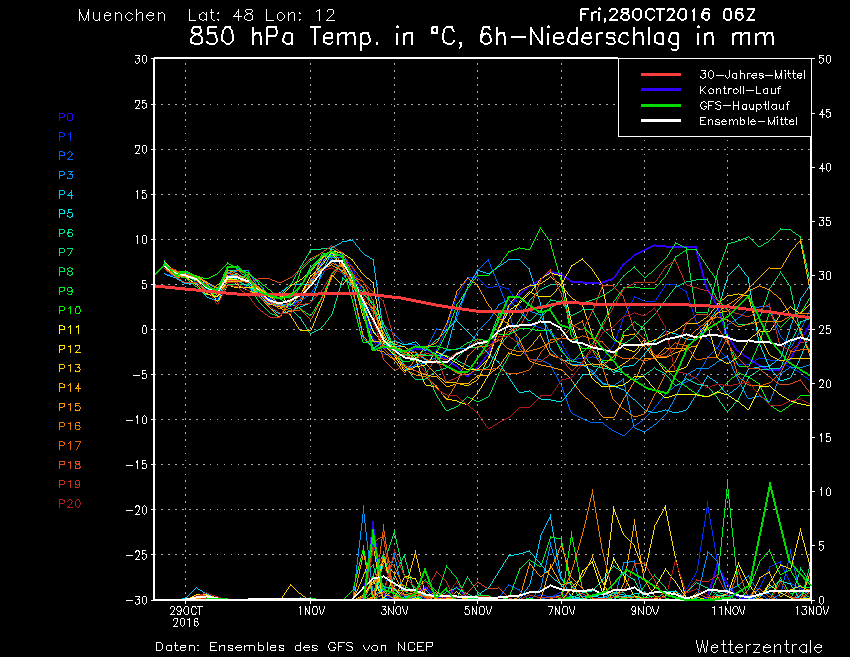Click the 45 precipitation axis value
Image resolution: width=850 pixels, height=657 pixels.
click(x=825, y=113)
